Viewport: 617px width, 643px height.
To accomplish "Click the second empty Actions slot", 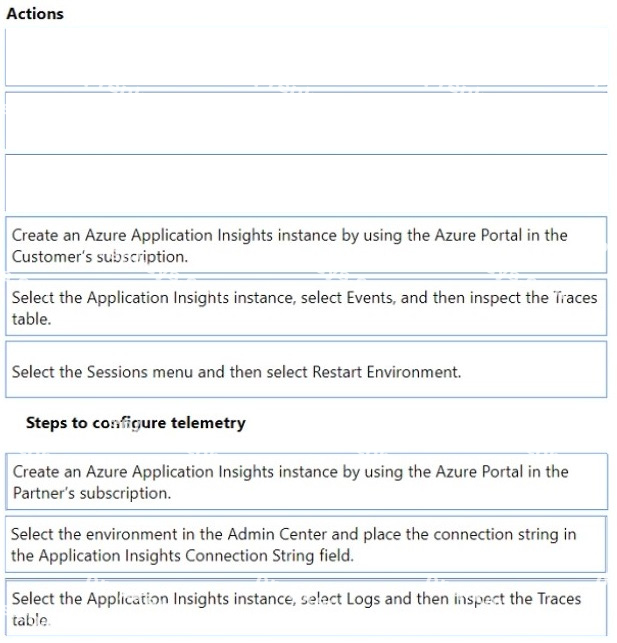I will pyautogui.click(x=306, y=121).
